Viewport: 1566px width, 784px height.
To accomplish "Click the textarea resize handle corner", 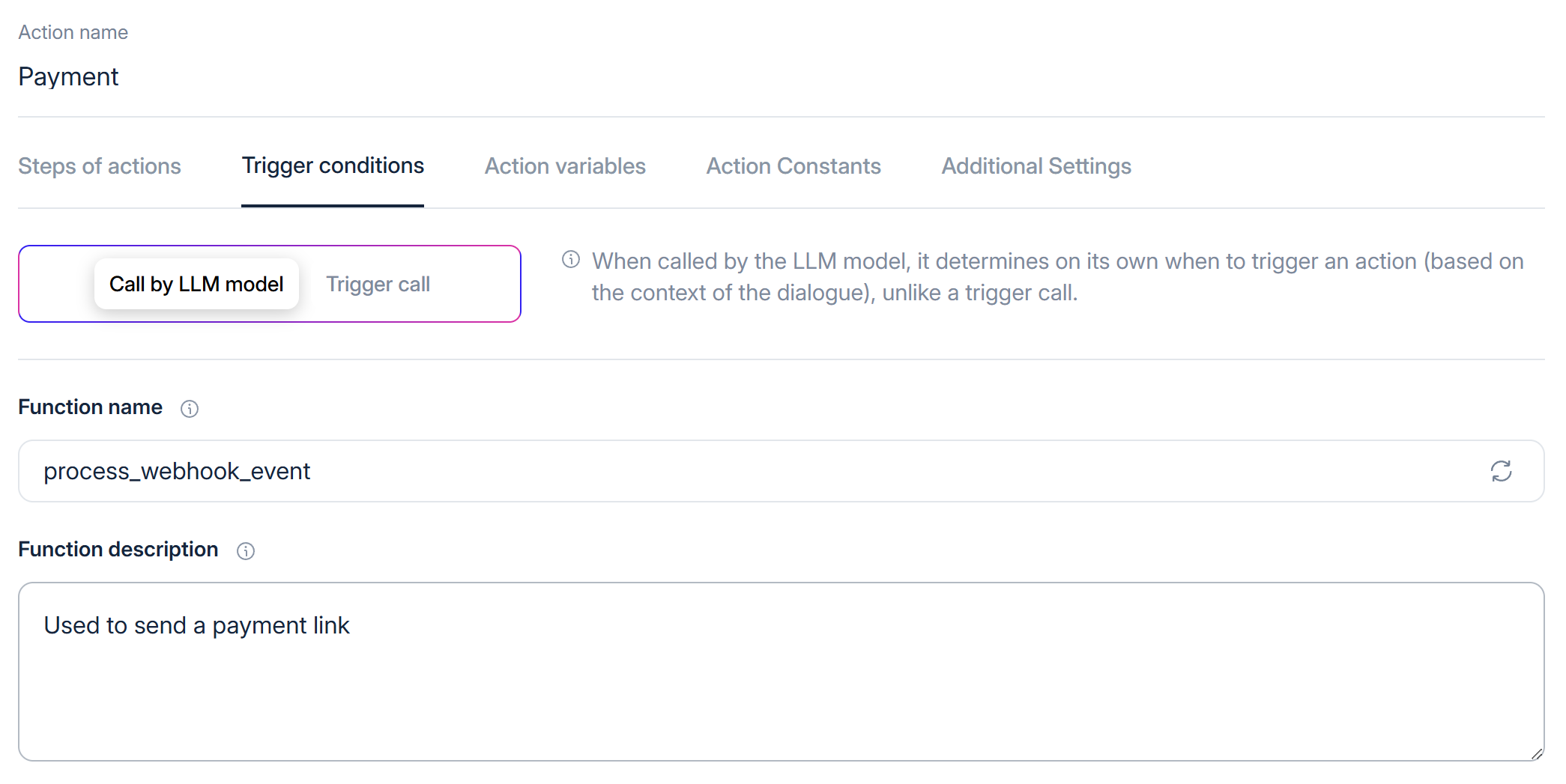I will tap(1536, 753).
